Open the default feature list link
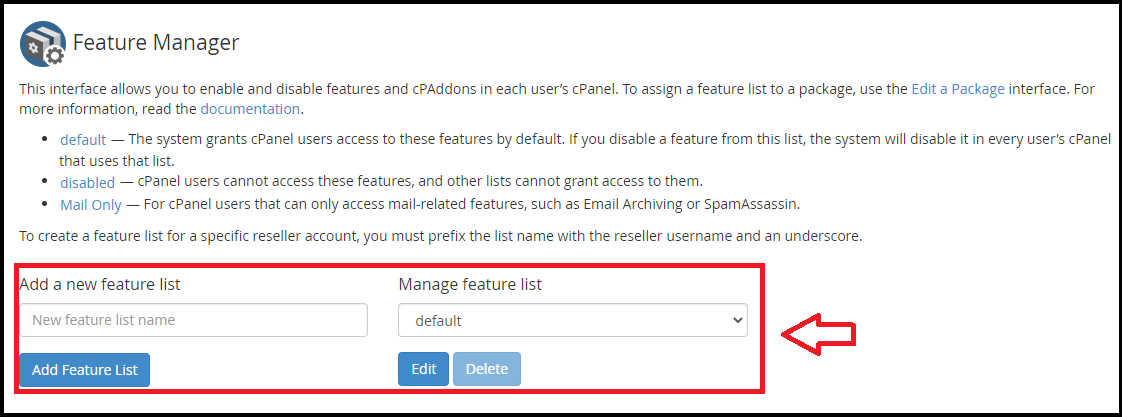Image resolution: width=1122 pixels, height=417 pixels. click(x=83, y=139)
